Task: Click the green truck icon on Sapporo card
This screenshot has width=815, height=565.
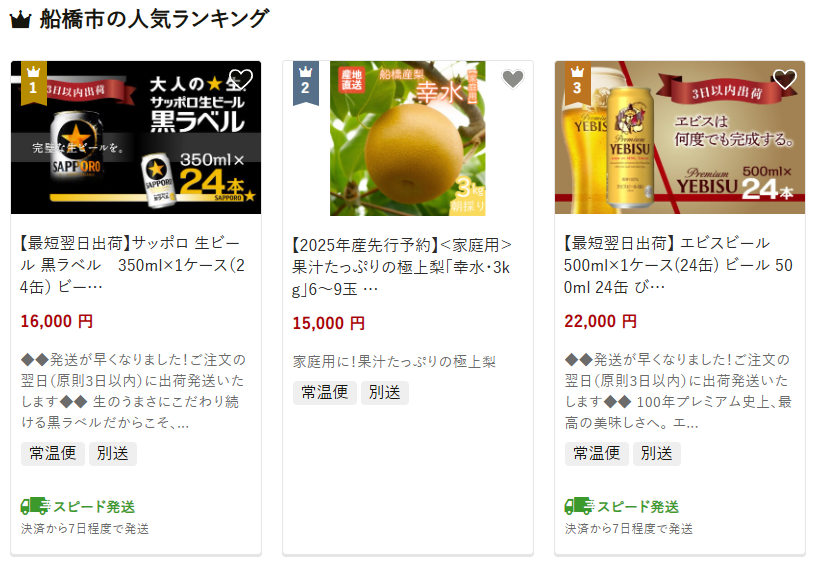Action: pos(35,506)
